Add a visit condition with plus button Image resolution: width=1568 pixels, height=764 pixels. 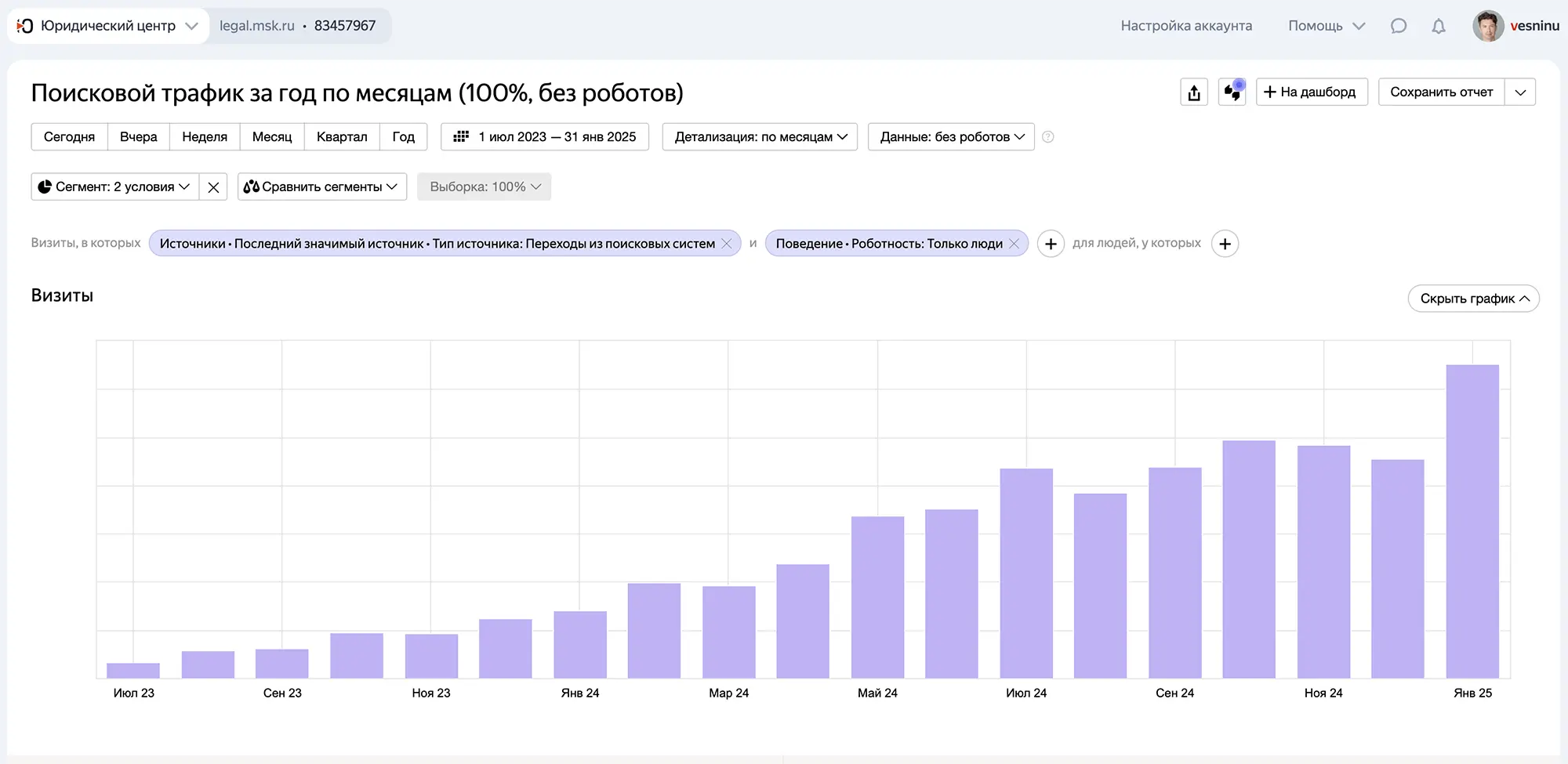pos(1051,244)
